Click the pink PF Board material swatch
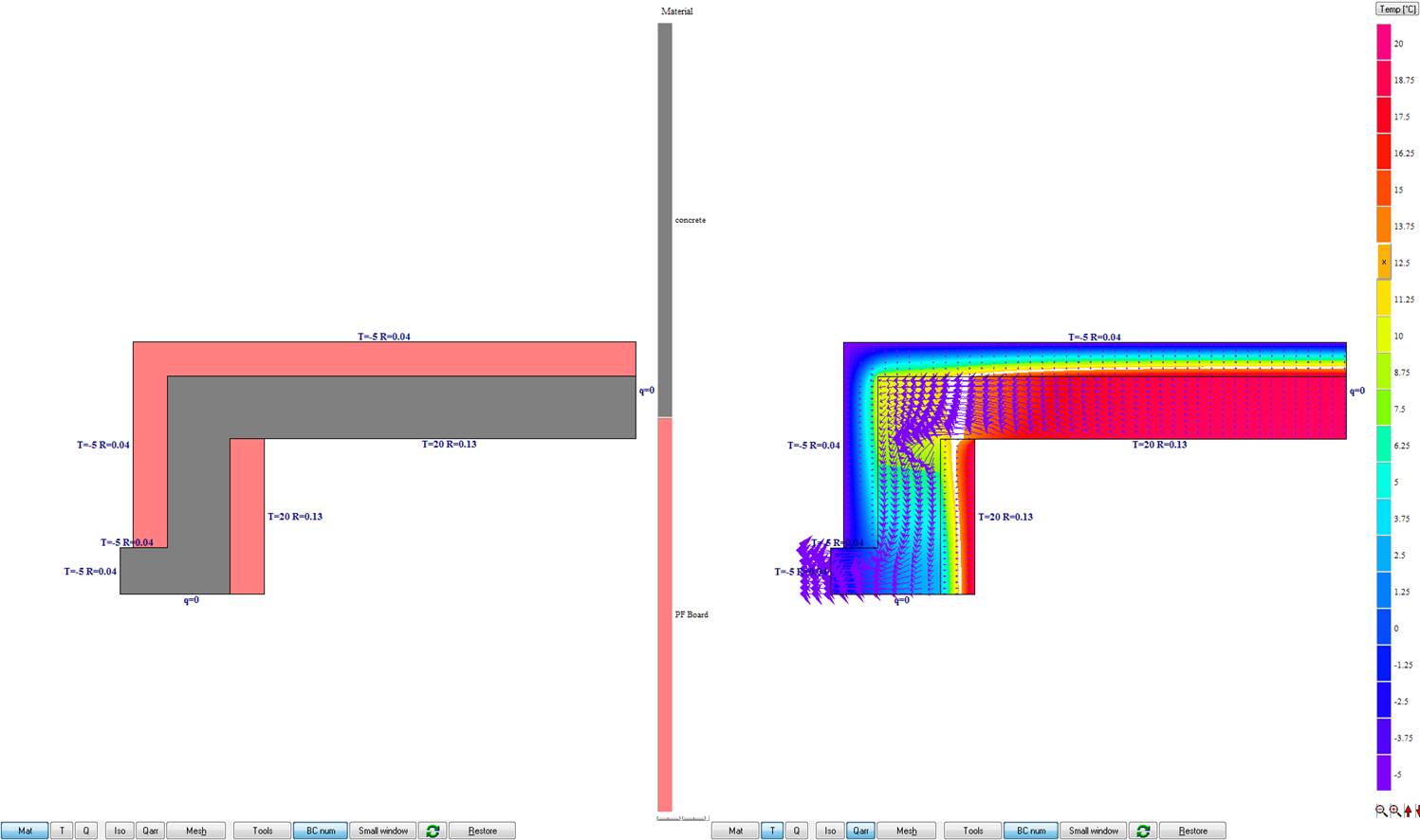This screenshot has width=1420, height=840. [665, 614]
